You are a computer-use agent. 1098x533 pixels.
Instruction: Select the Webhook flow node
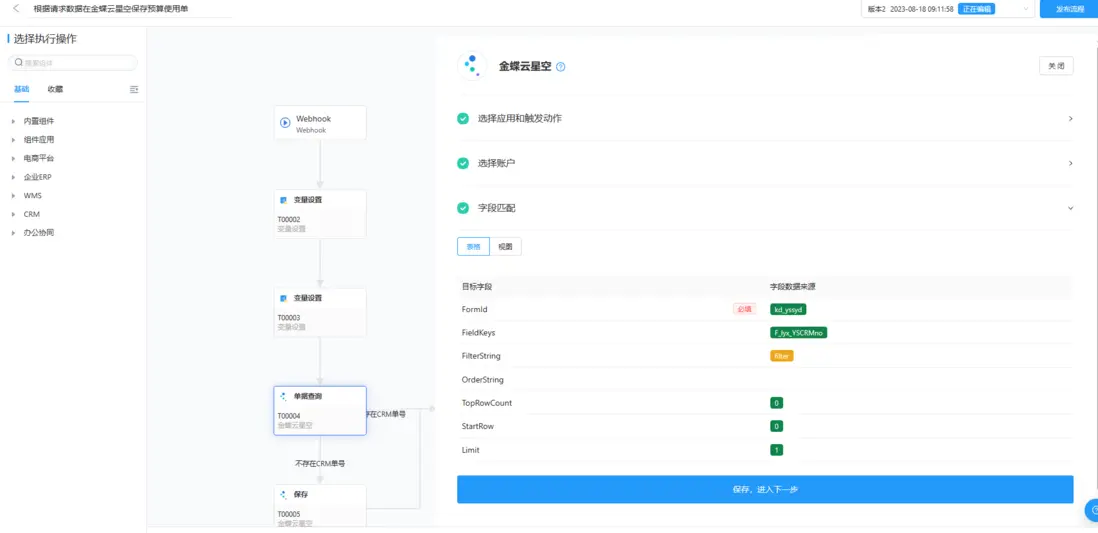click(320, 123)
